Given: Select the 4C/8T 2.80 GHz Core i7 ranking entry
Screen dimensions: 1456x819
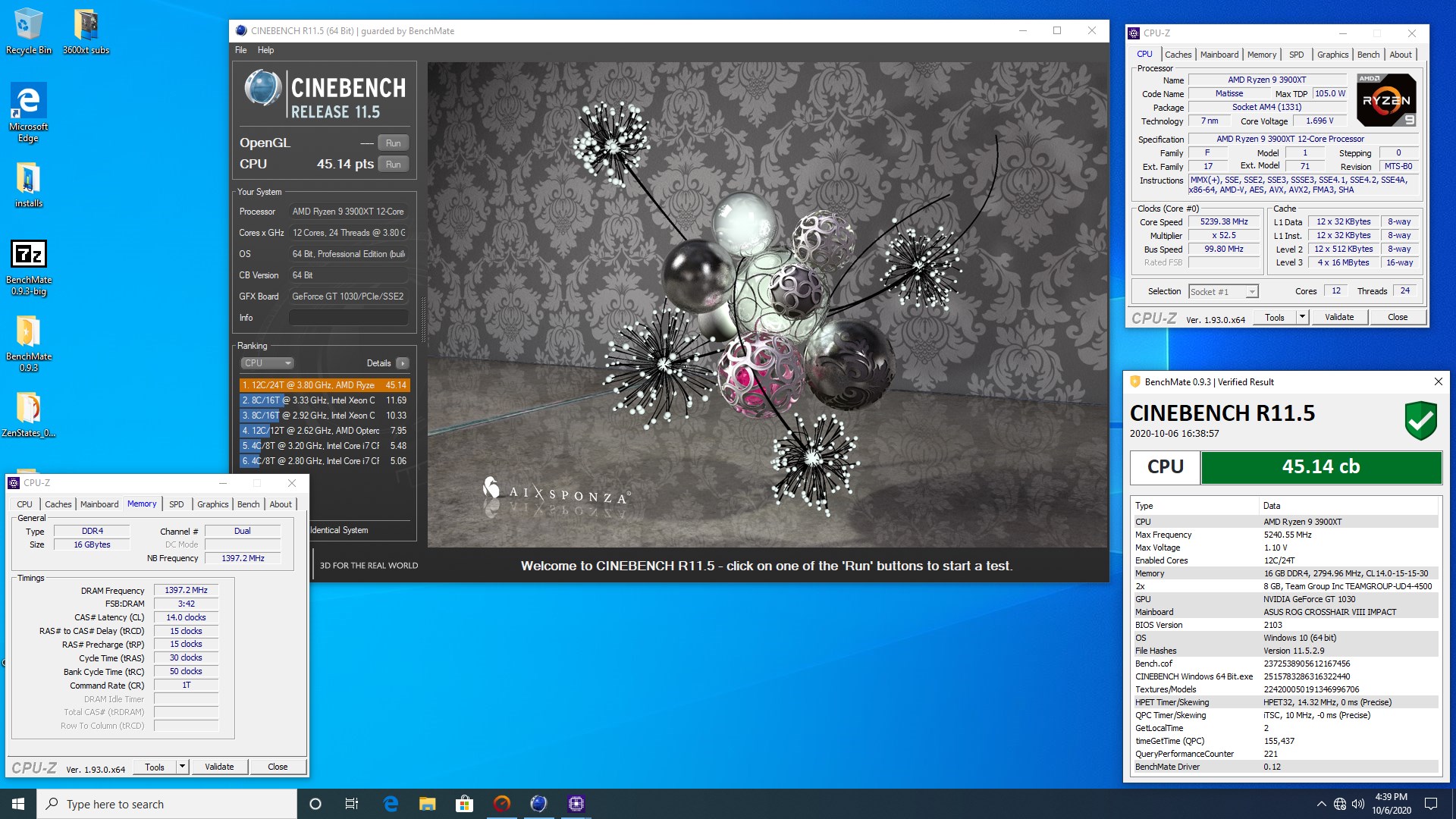Looking at the screenshot, I should point(325,461).
